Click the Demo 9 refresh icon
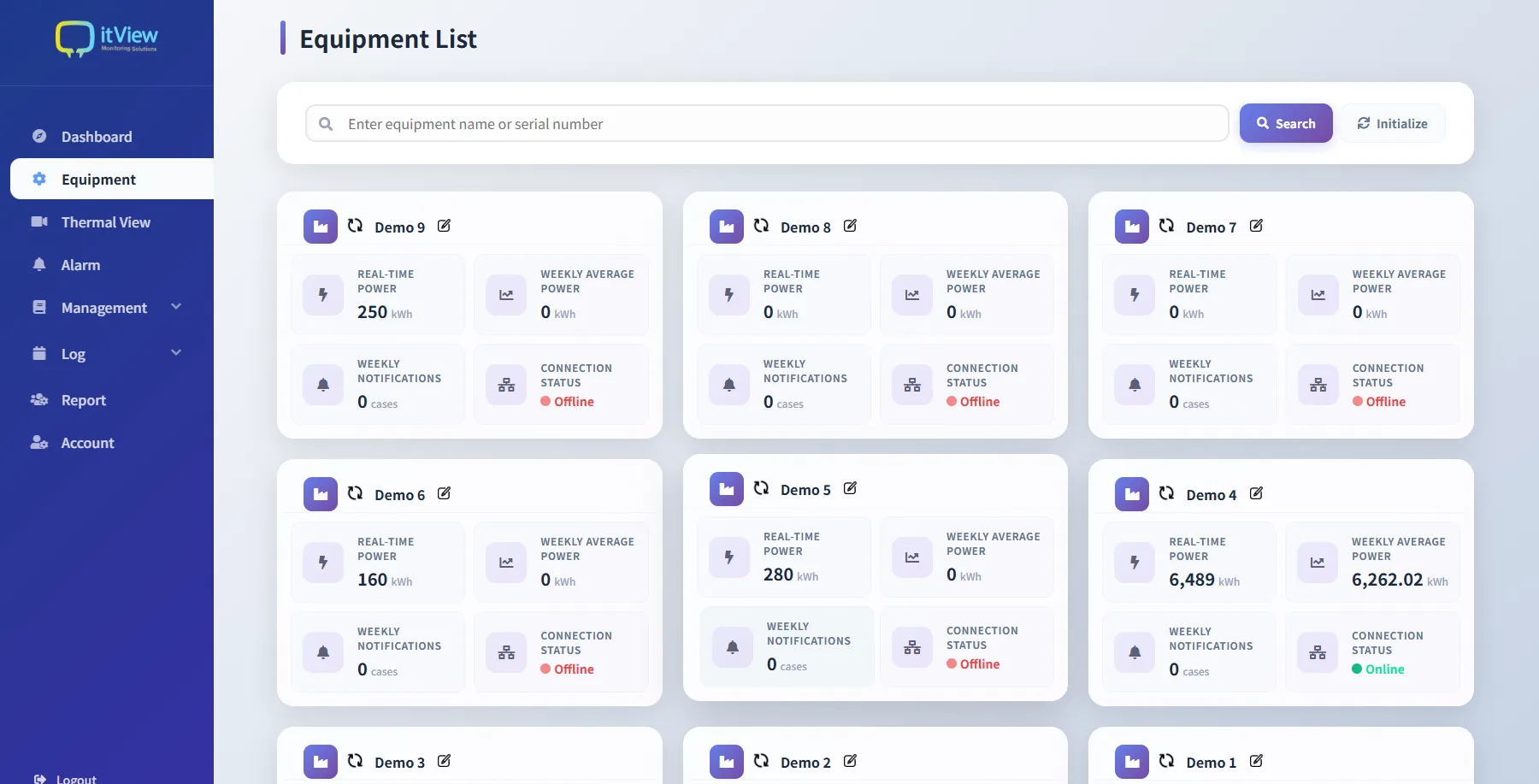Viewport: 1539px width, 784px height. (356, 226)
